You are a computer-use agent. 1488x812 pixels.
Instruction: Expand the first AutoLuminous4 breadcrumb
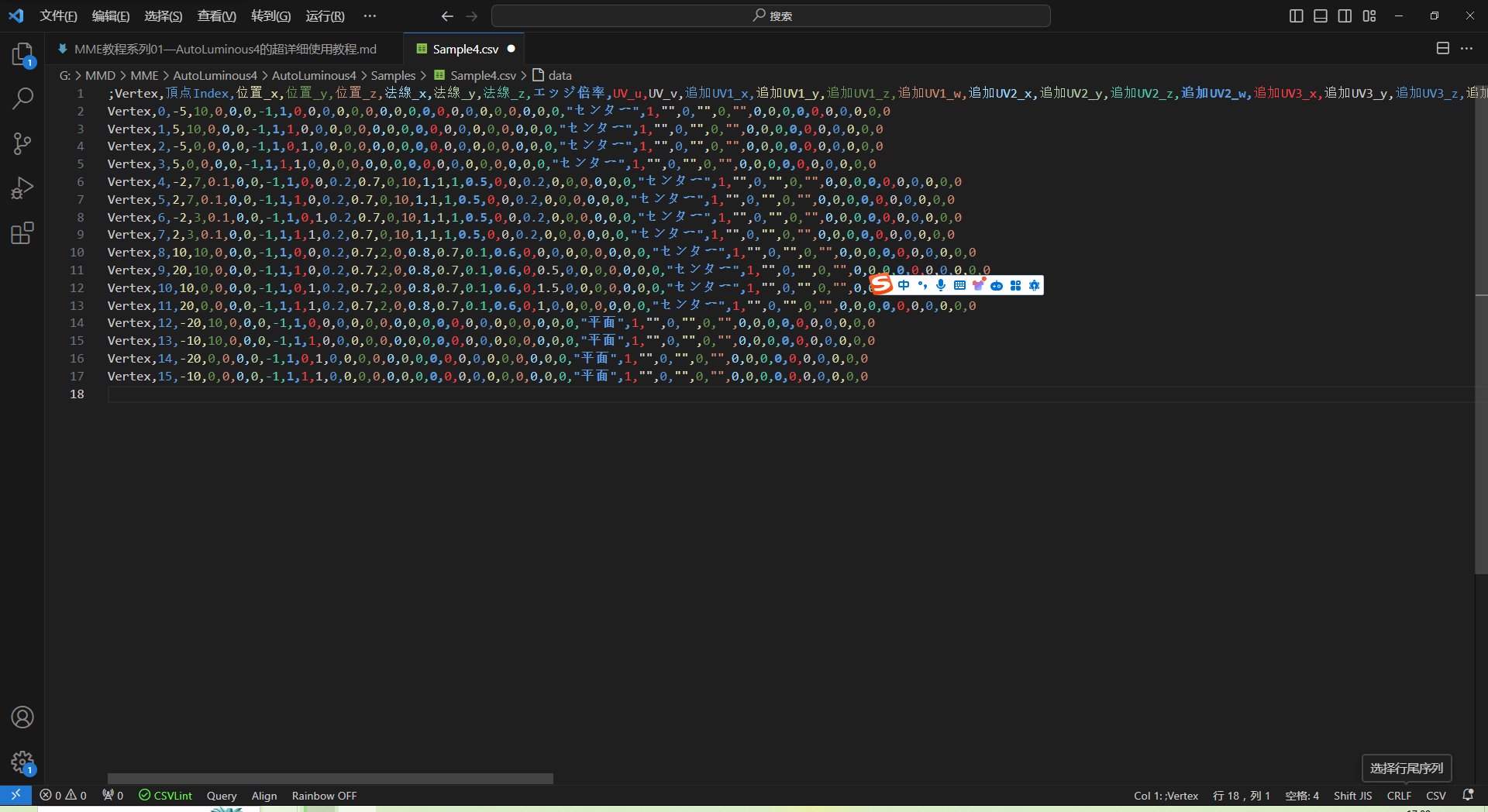(215, 75)
